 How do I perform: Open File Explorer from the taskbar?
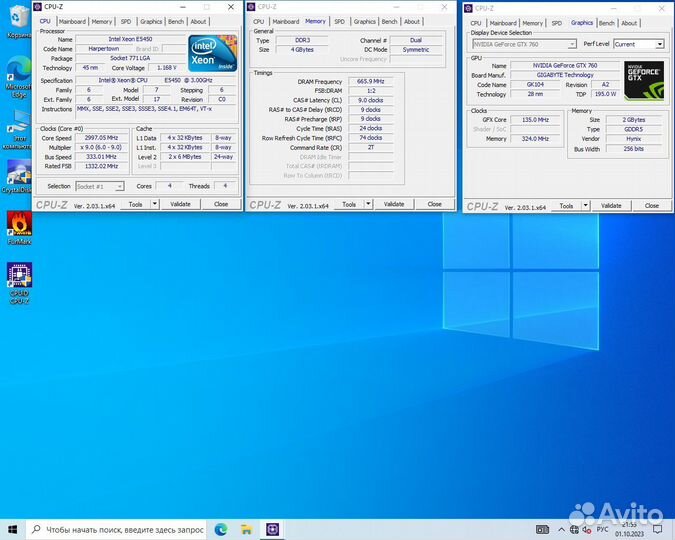246,529
